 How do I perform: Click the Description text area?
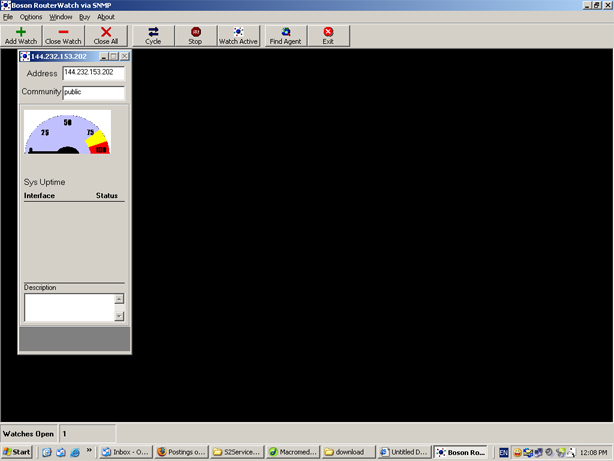tap(69, 307)
